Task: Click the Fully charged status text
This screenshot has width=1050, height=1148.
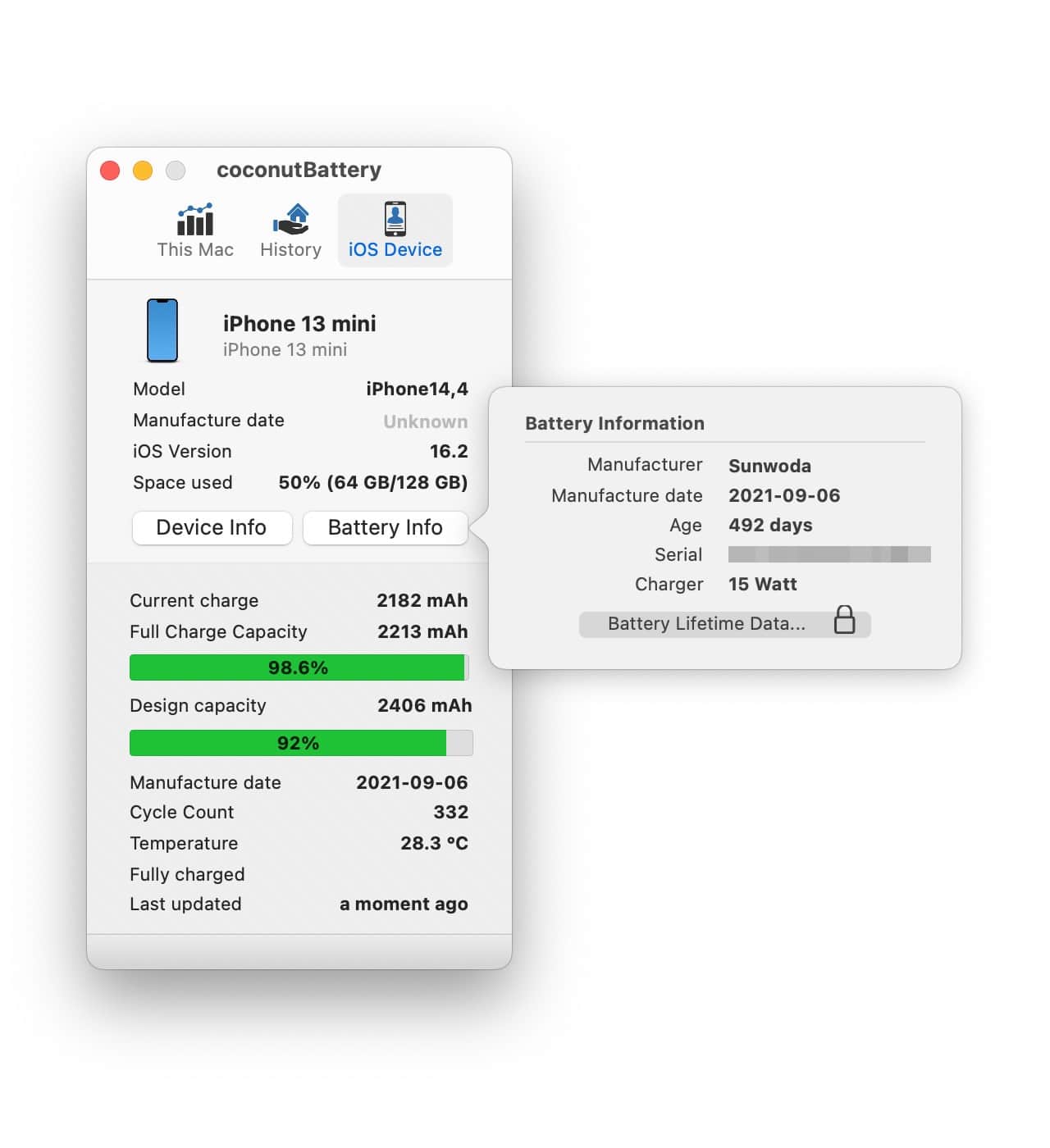Action: [x=187, y=875]
